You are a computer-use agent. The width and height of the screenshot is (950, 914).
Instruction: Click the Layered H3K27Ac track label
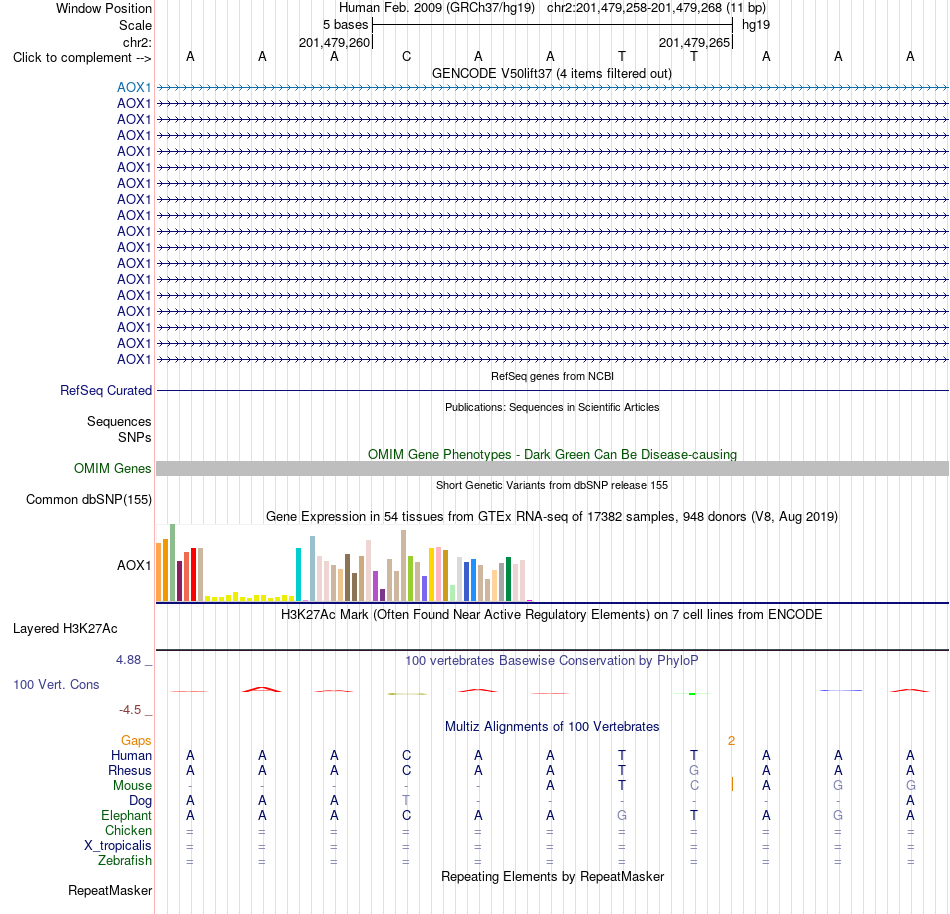pyautogui.click(x=65, y=629)
